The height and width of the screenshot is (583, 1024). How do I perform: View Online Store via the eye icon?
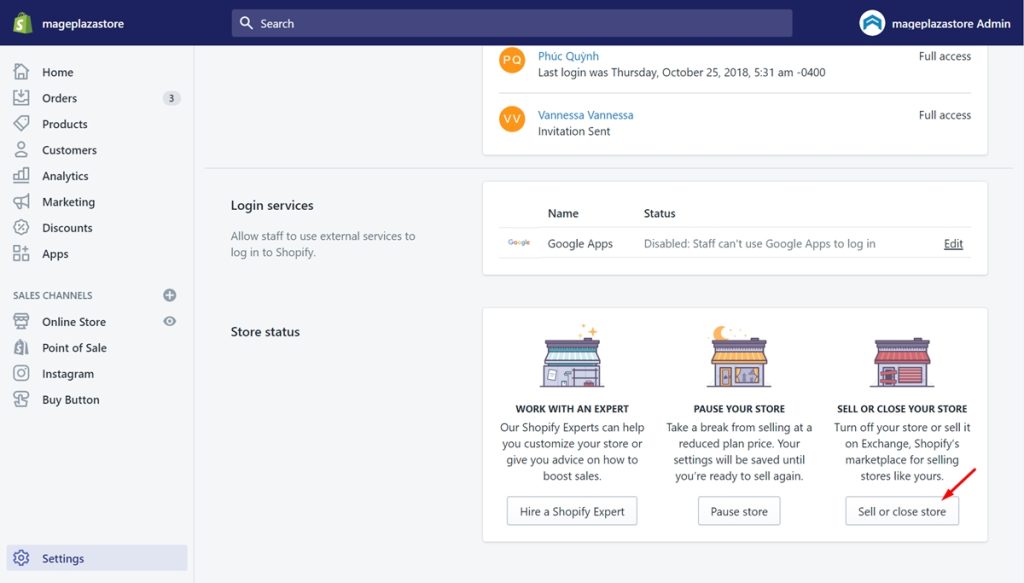pyautogui.click(x=170, y=321)
